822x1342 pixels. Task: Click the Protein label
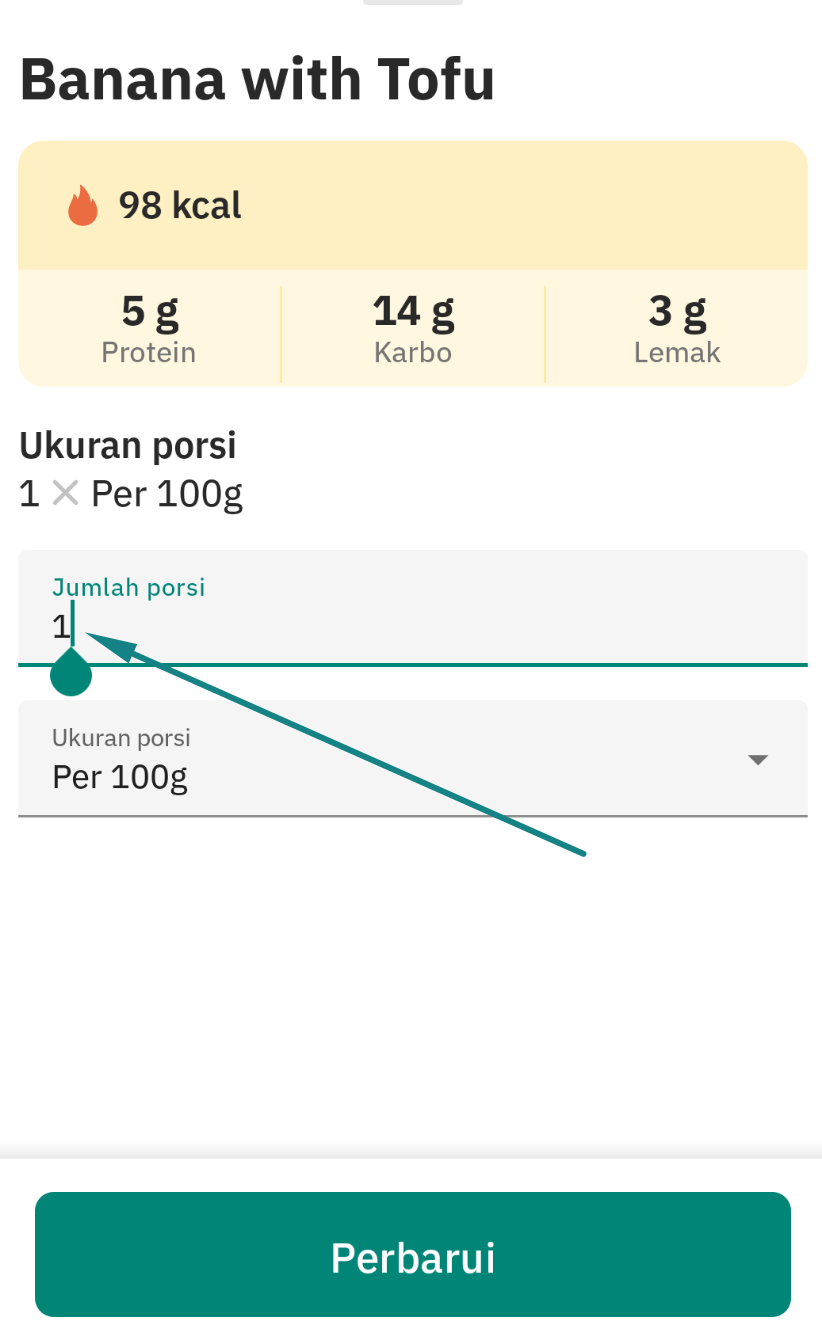[x=149, y=352]
